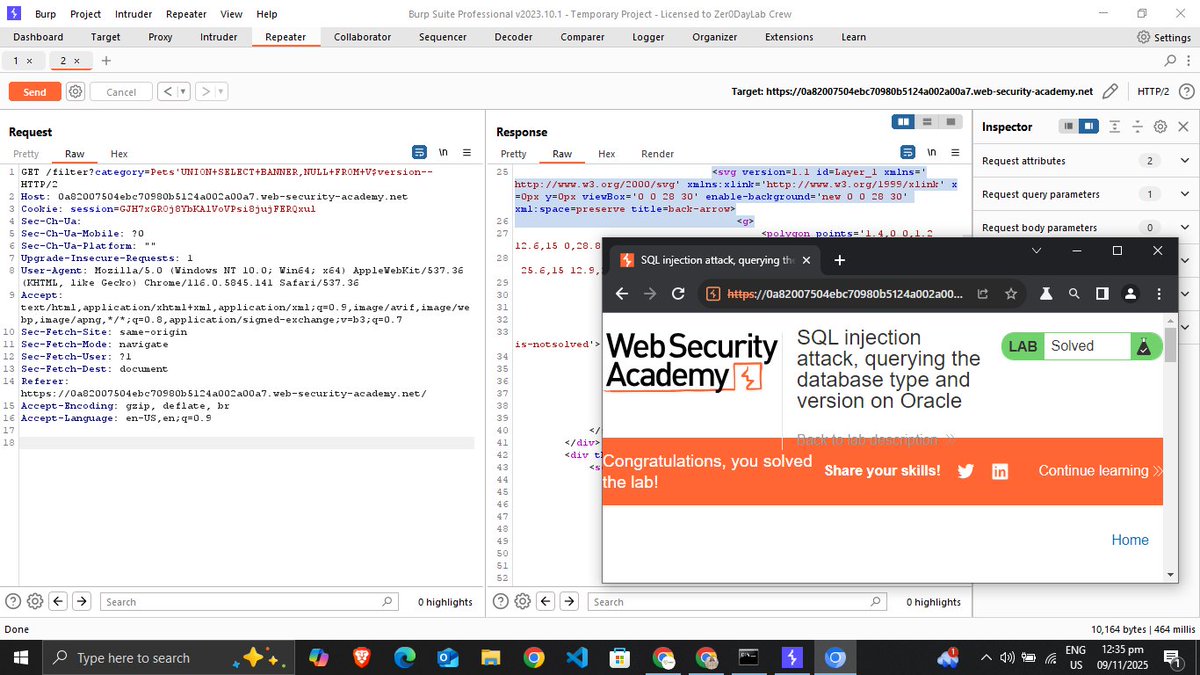The width and height of the screenshot is (1200, 675).
Task: Share on Twitter via the bird icon
Action: tap(965, 471)
